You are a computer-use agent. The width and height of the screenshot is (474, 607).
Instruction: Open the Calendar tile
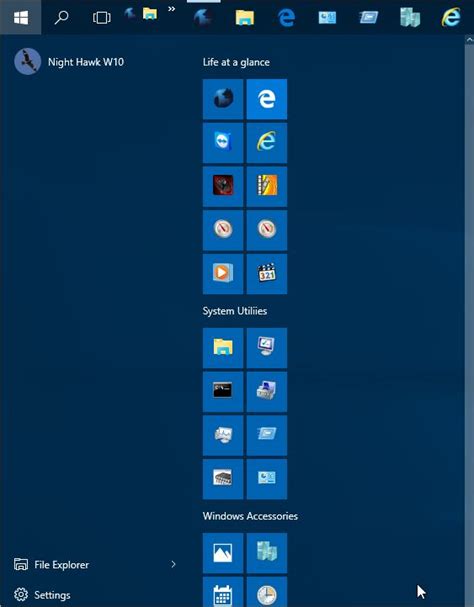(x=223, y=592)
